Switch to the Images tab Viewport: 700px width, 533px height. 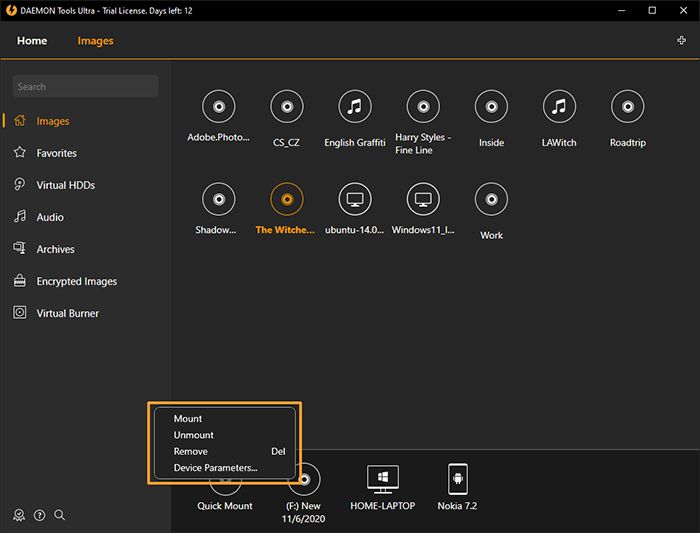click(x=95, y=41)
